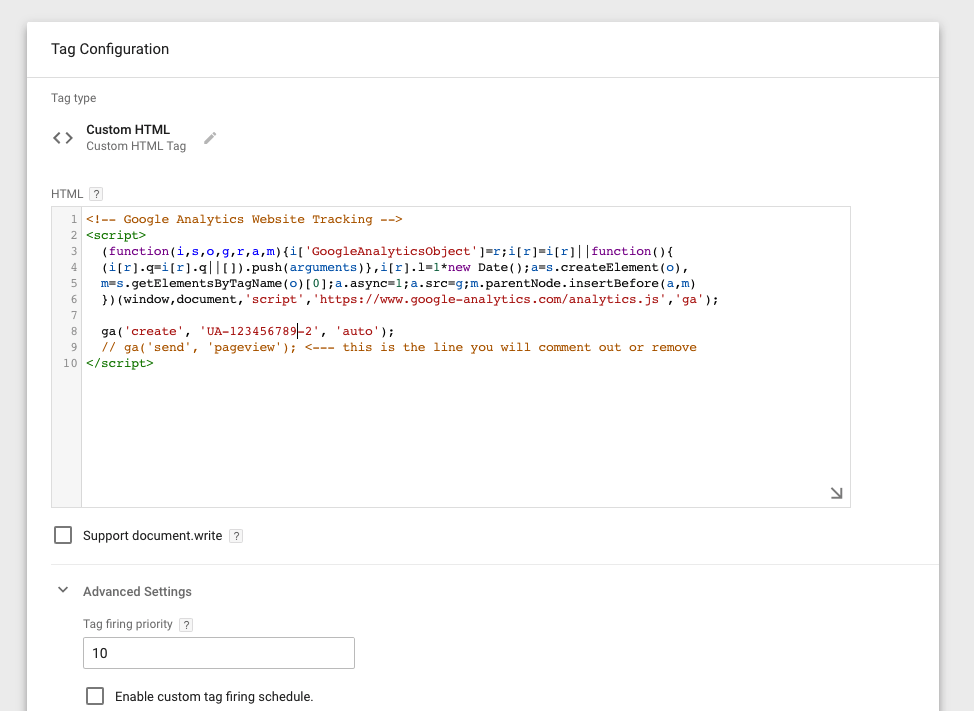Image resolution: width=974 pixels, height=711 pixels.
Task: Open help icon next to Support document.write
Action: (x=236, y=536)
